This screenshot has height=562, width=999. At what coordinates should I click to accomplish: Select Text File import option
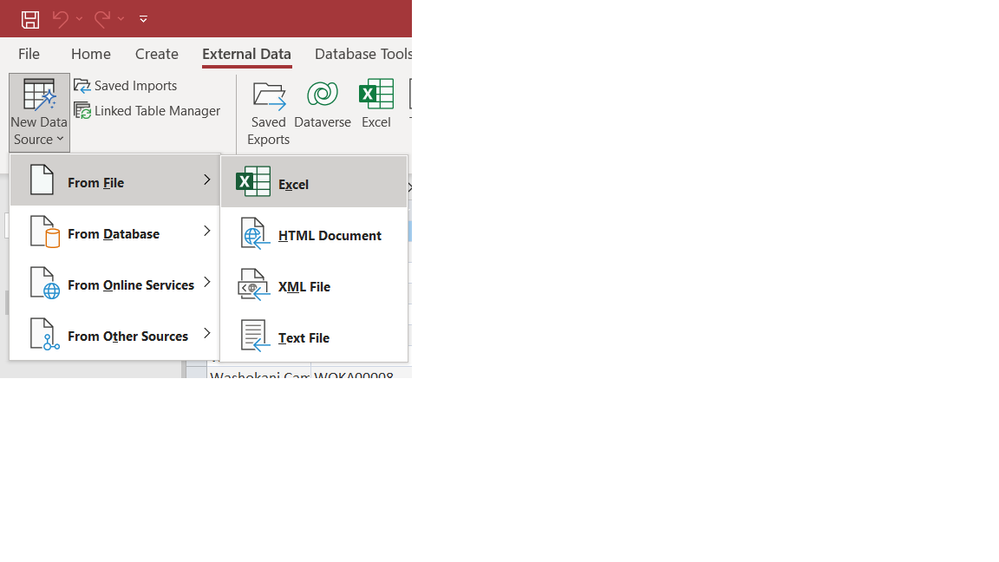(x=313, y=336)
